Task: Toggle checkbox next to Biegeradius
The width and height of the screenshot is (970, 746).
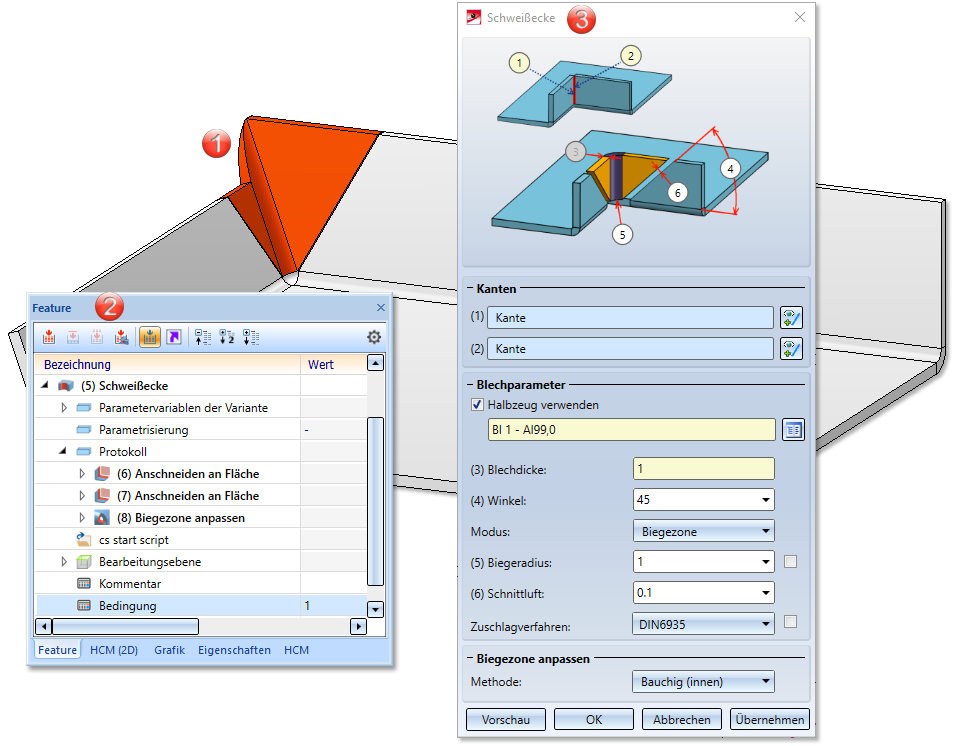Action: [790, 562]
